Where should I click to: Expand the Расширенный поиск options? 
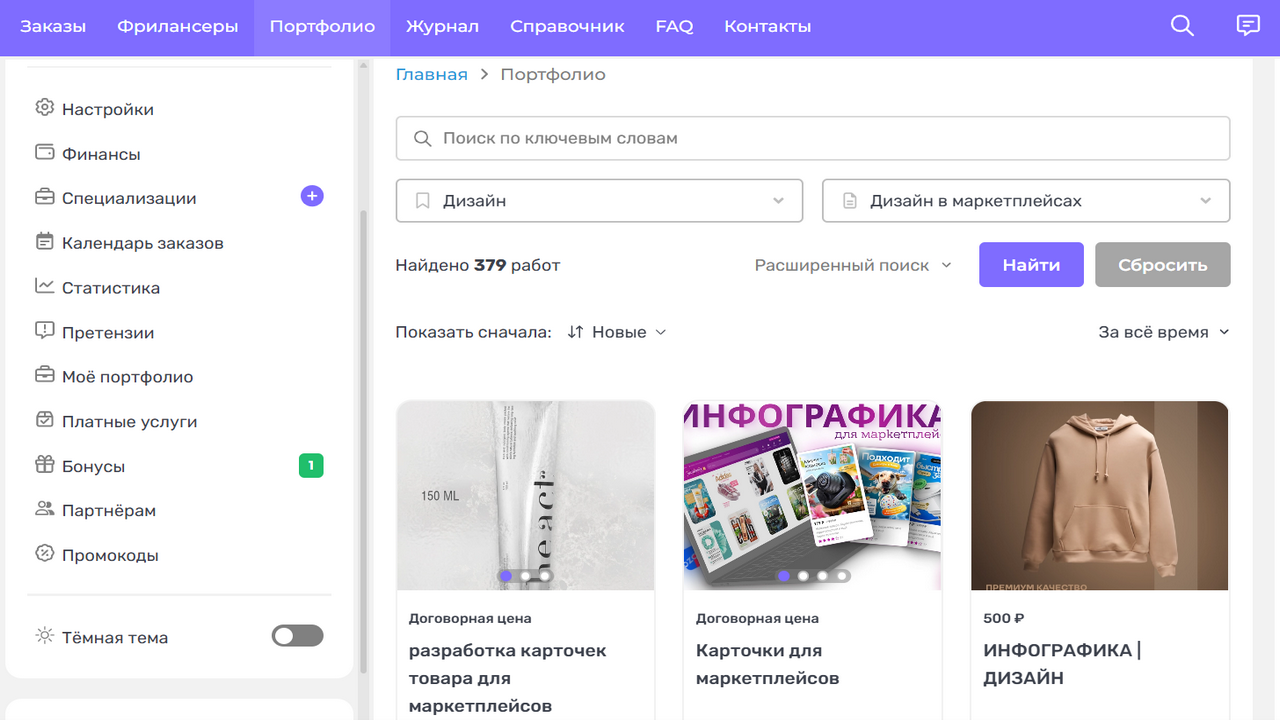click(x=852, y=264)
